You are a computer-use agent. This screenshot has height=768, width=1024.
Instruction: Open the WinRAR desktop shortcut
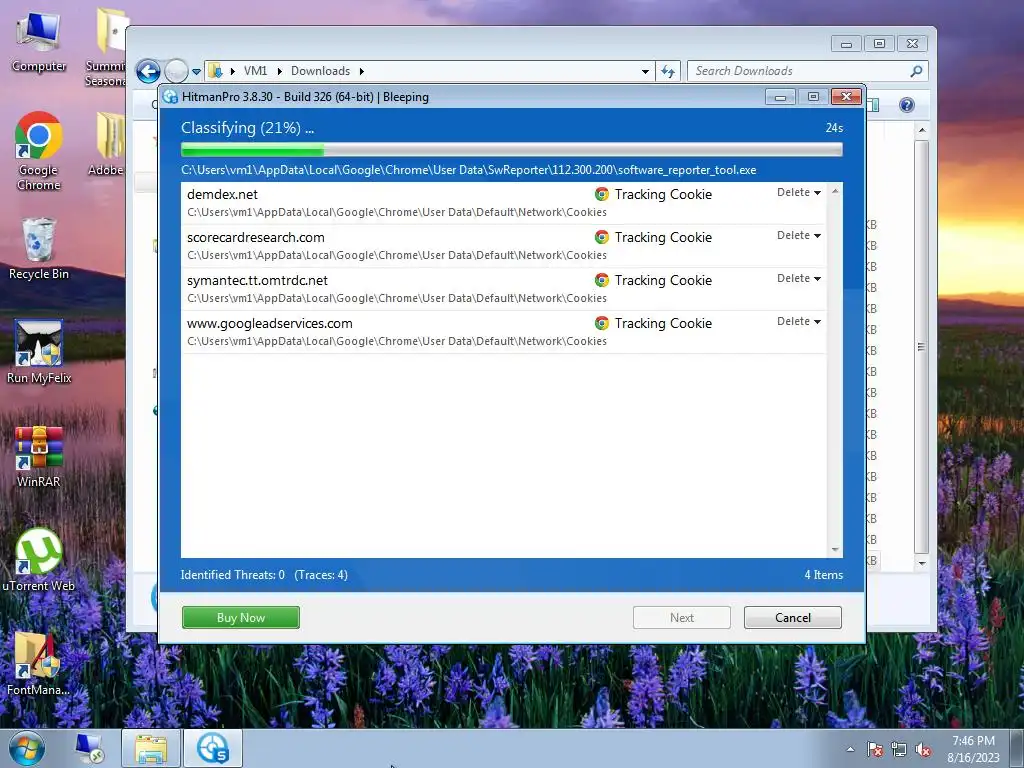click(x=39, y=456)
